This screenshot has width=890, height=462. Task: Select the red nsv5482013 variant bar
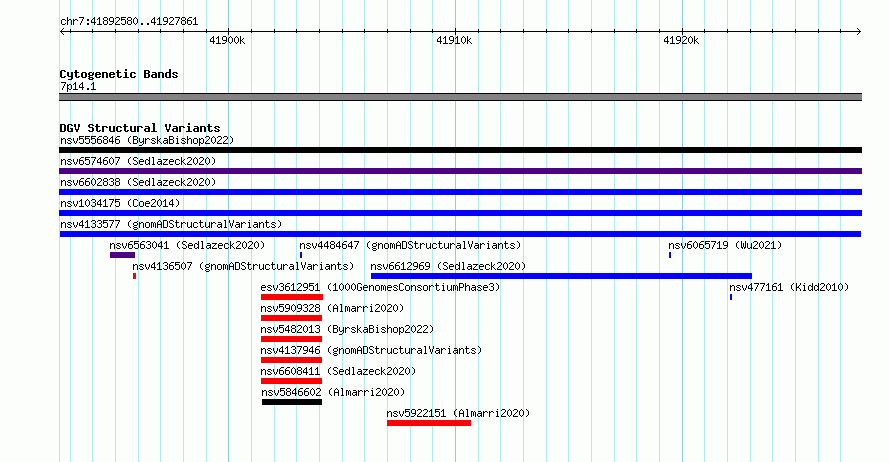click(x=291, y=339)
